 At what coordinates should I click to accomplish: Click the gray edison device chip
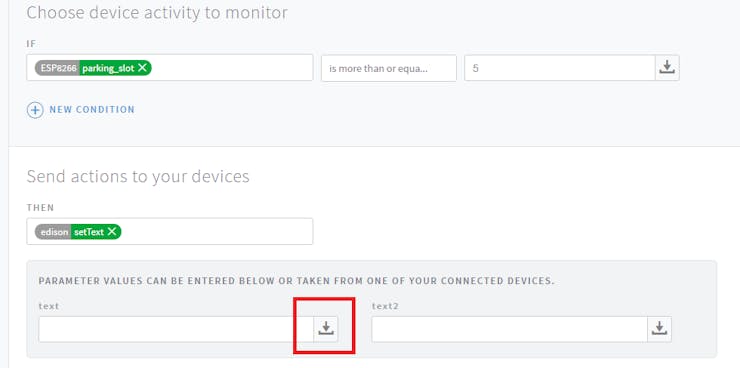pos(53,232)
